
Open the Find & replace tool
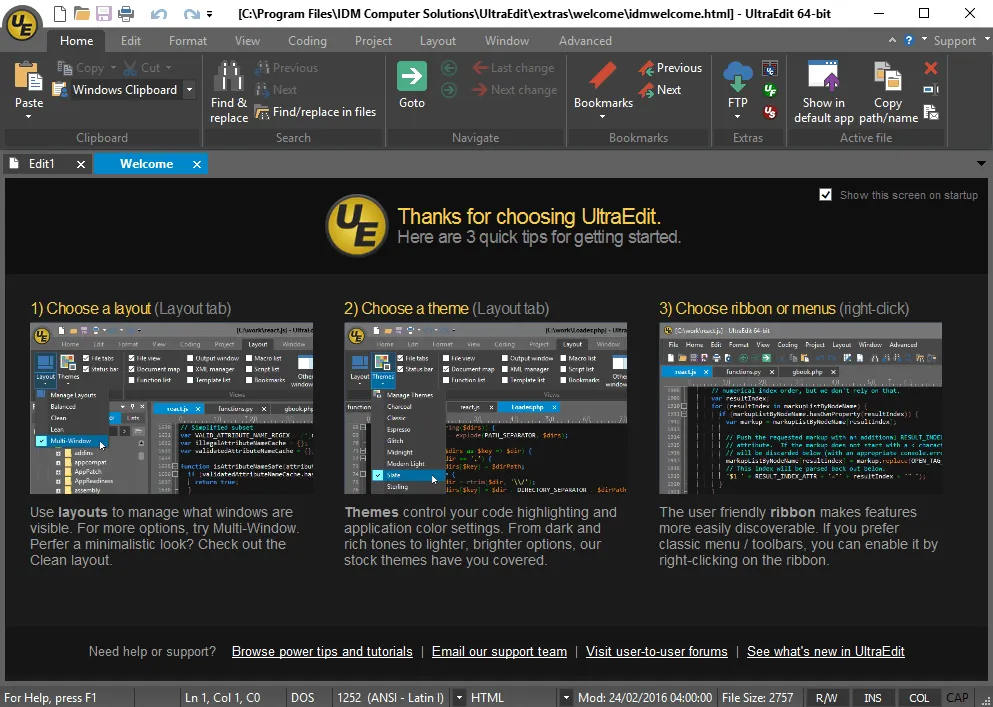[x=228, y=88]
